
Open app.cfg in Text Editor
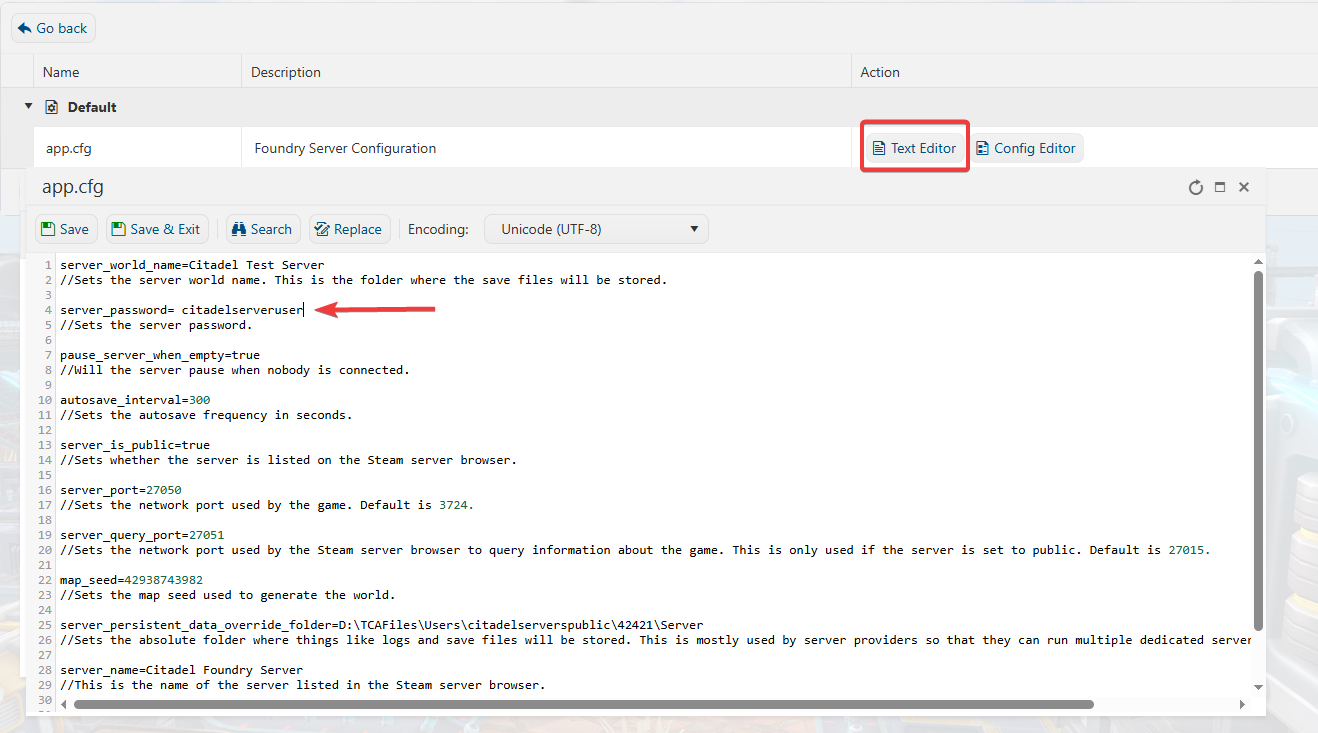(x=914, y=148)
